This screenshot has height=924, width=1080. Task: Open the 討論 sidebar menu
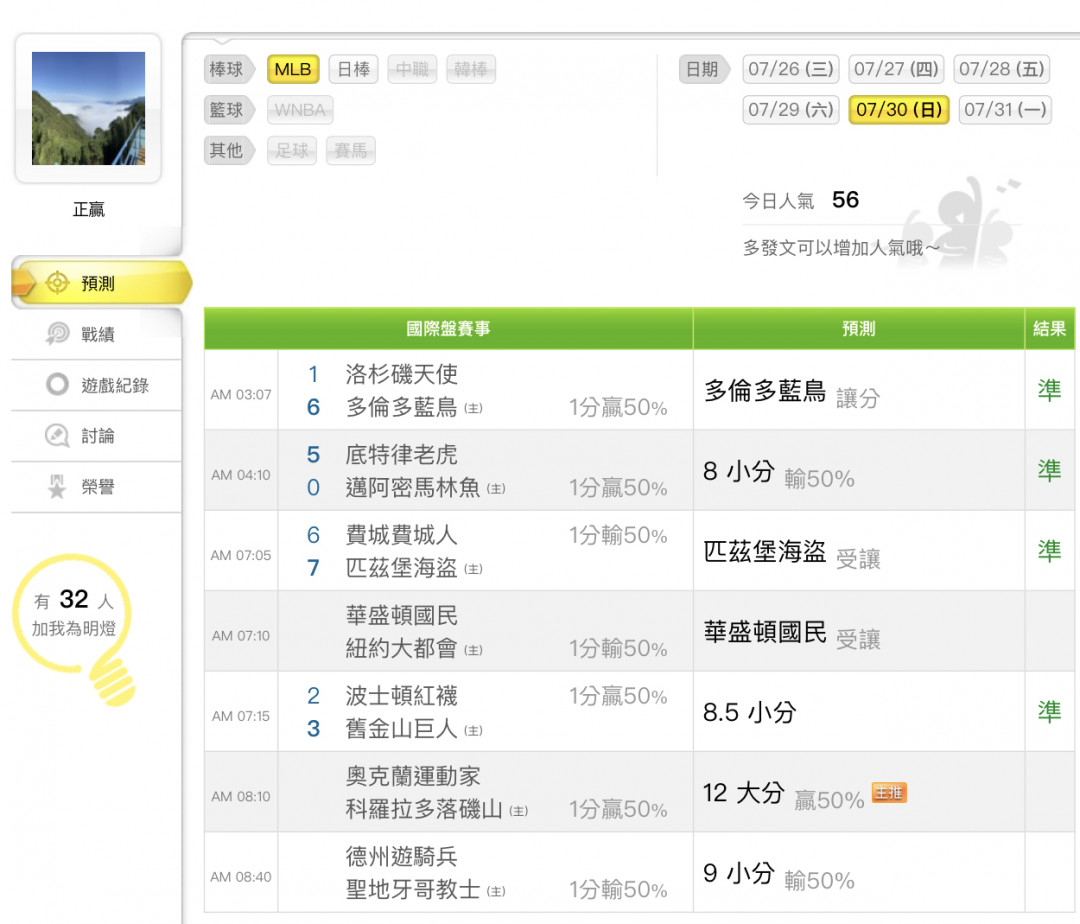pos(96,436)
